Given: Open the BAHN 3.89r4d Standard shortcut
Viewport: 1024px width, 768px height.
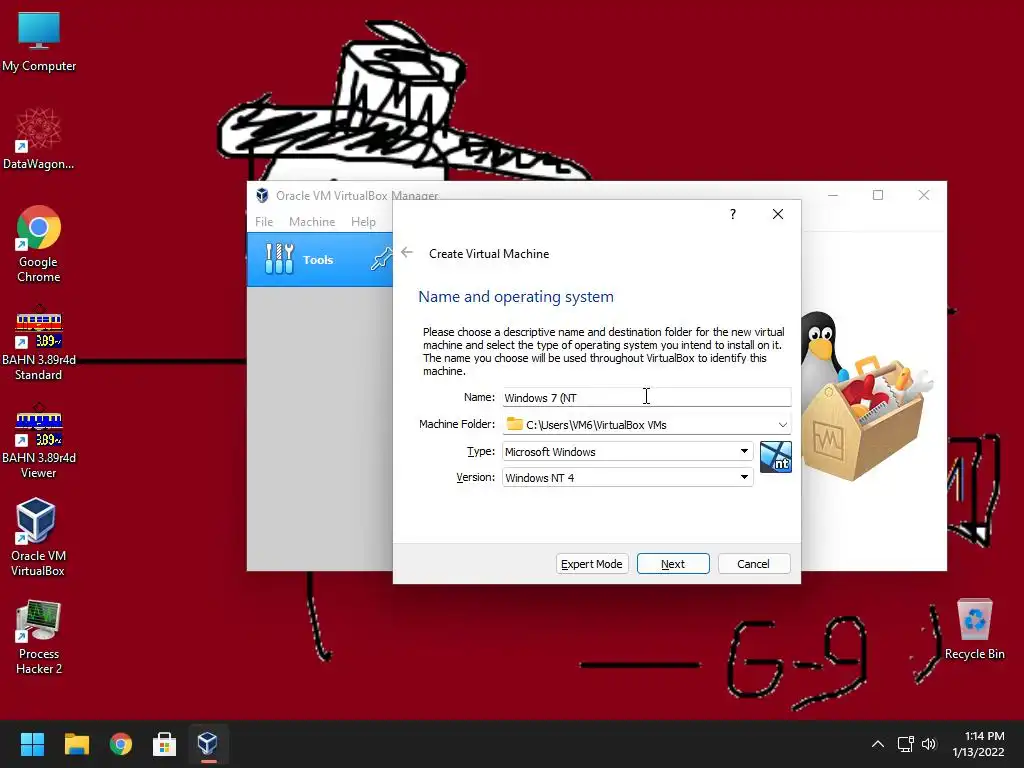Looking at the screenshot, I should point(39,343).
